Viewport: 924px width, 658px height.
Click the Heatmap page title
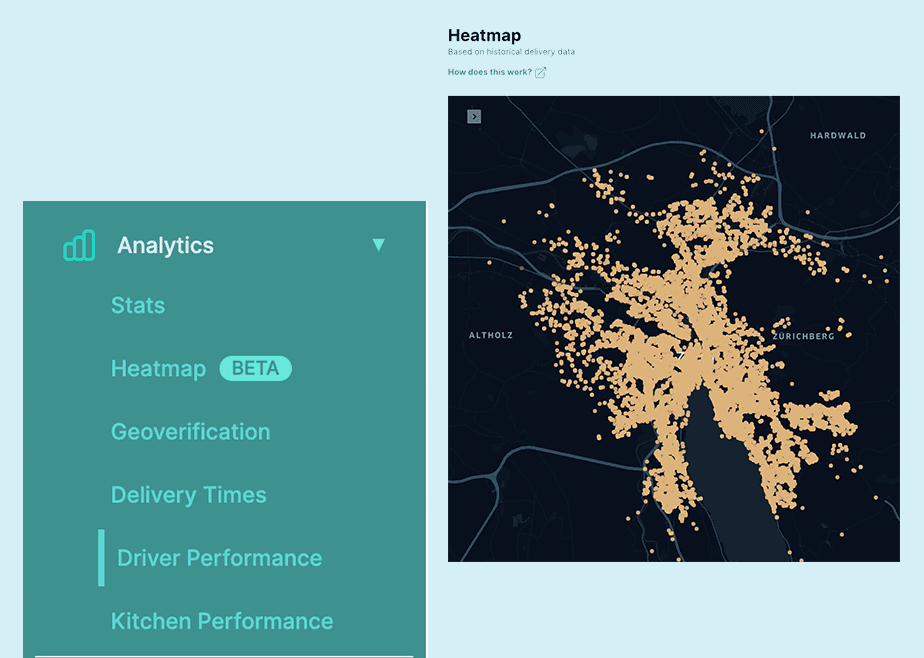tap(484, 35)
